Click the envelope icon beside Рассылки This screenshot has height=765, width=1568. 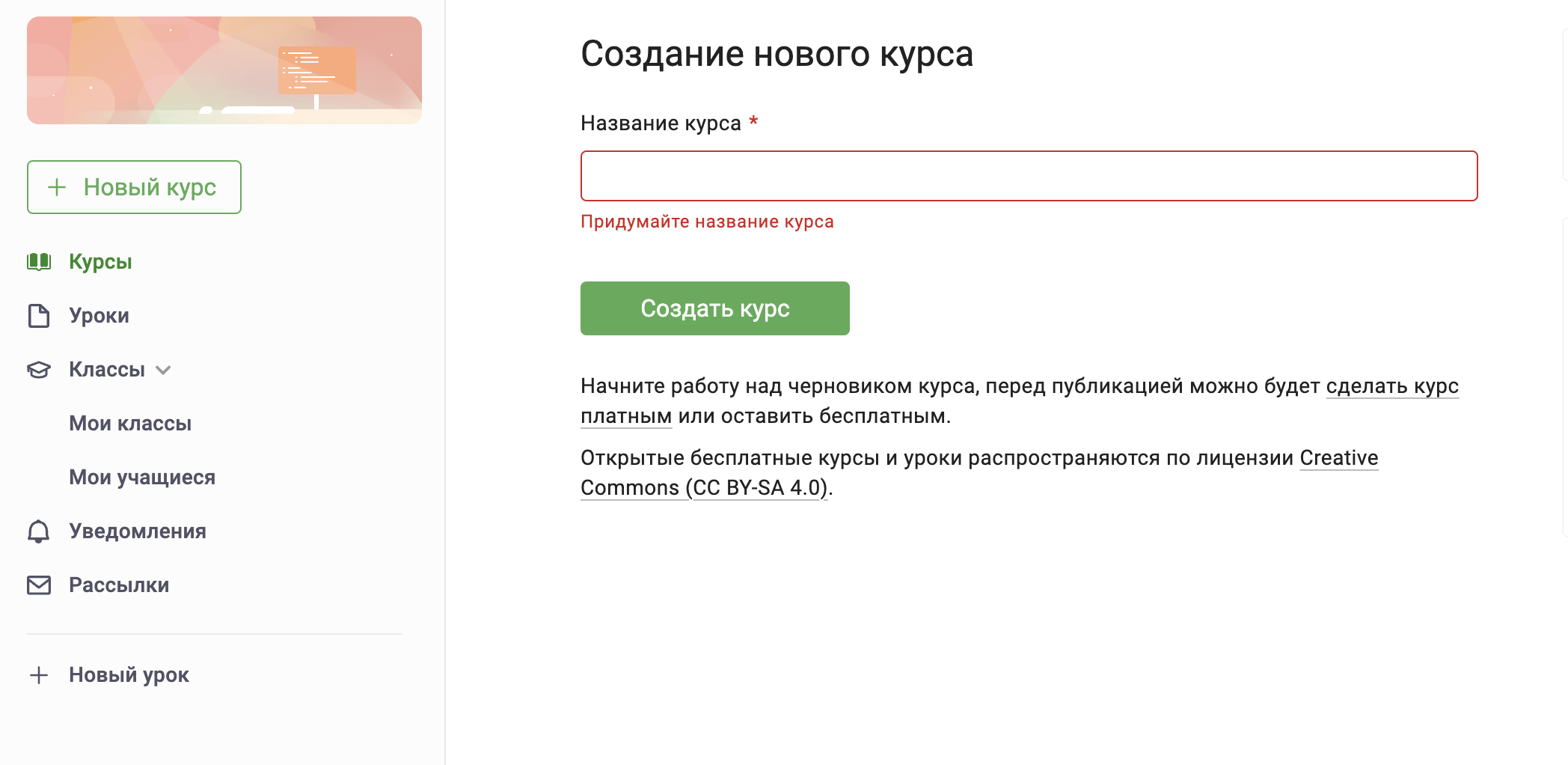click(39, 585)
